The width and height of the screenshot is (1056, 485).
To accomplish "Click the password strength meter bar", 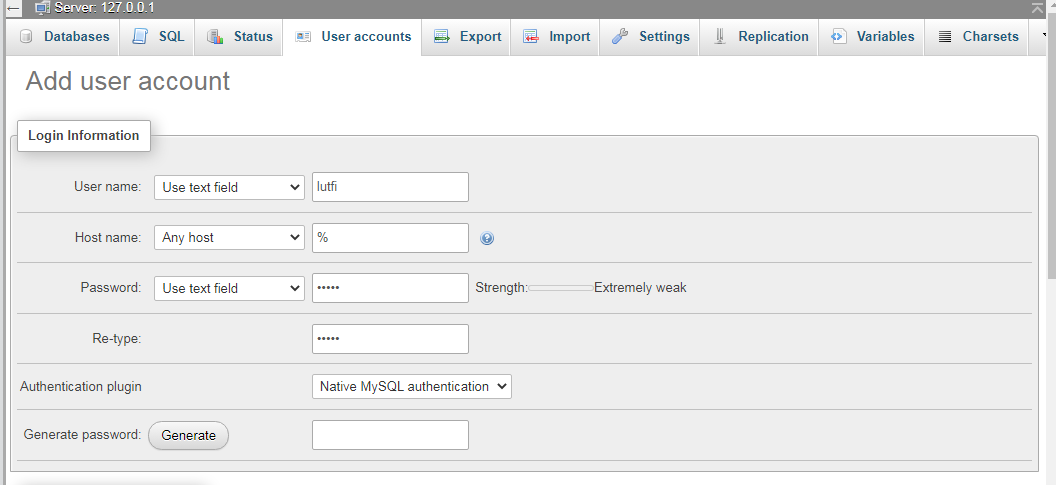I will pyautogui.click(x=561, y=288).
